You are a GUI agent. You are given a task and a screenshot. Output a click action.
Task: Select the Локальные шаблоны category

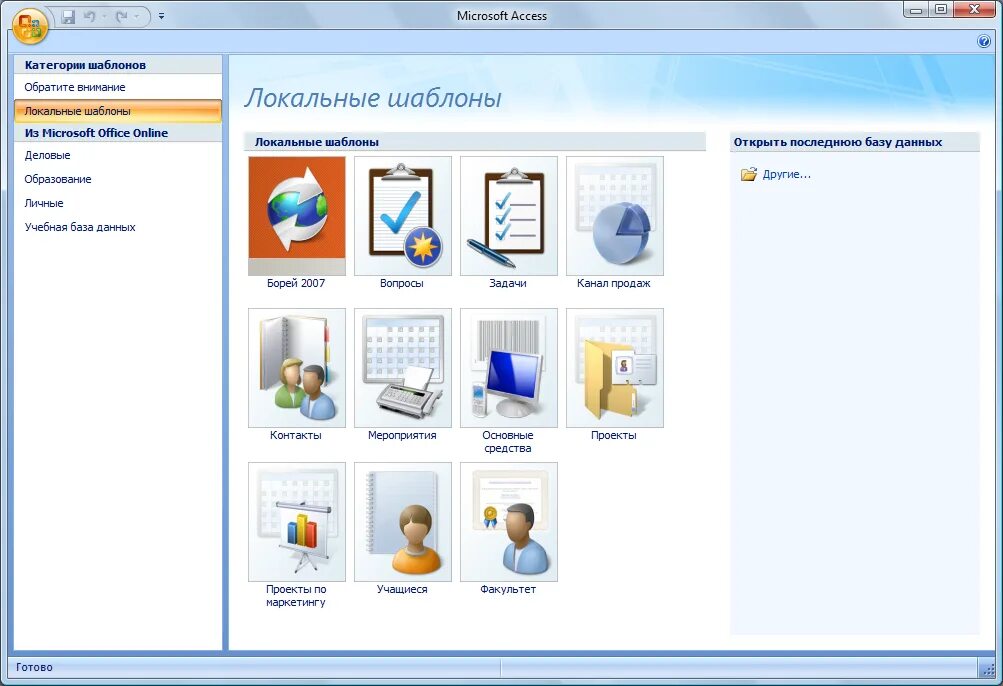(x=118, y=111)
